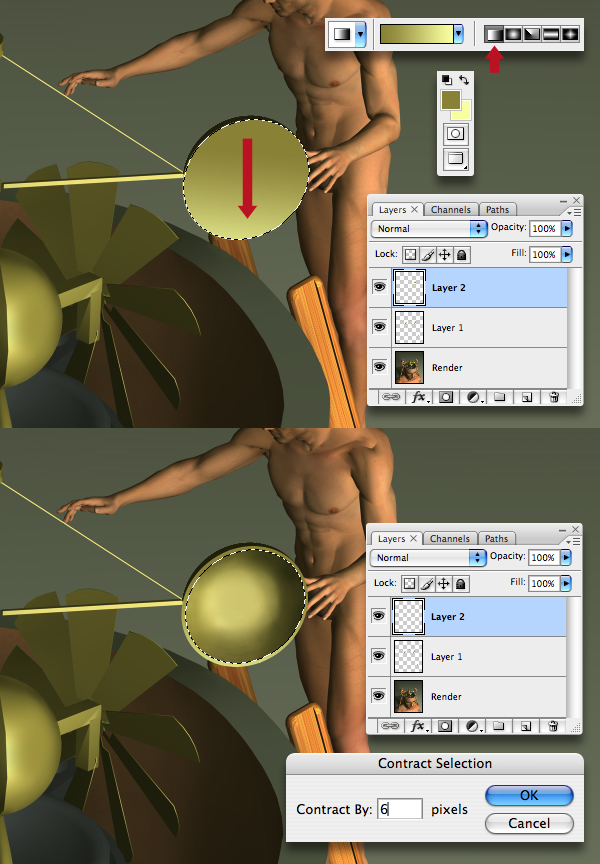The image size is (600, 864).
Task: Create new layer in upper Layers panel
Action: pyautogui.click(x=527, y=397)
